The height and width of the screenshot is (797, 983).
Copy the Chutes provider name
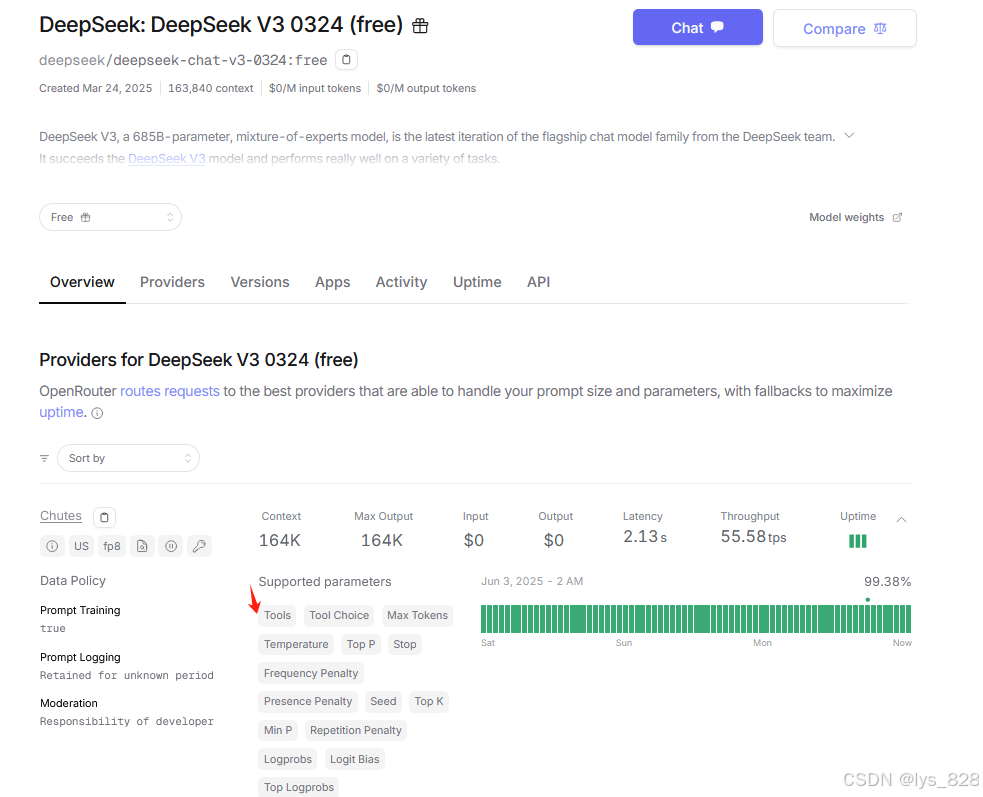pyautogui.click(x=105, y=517)
